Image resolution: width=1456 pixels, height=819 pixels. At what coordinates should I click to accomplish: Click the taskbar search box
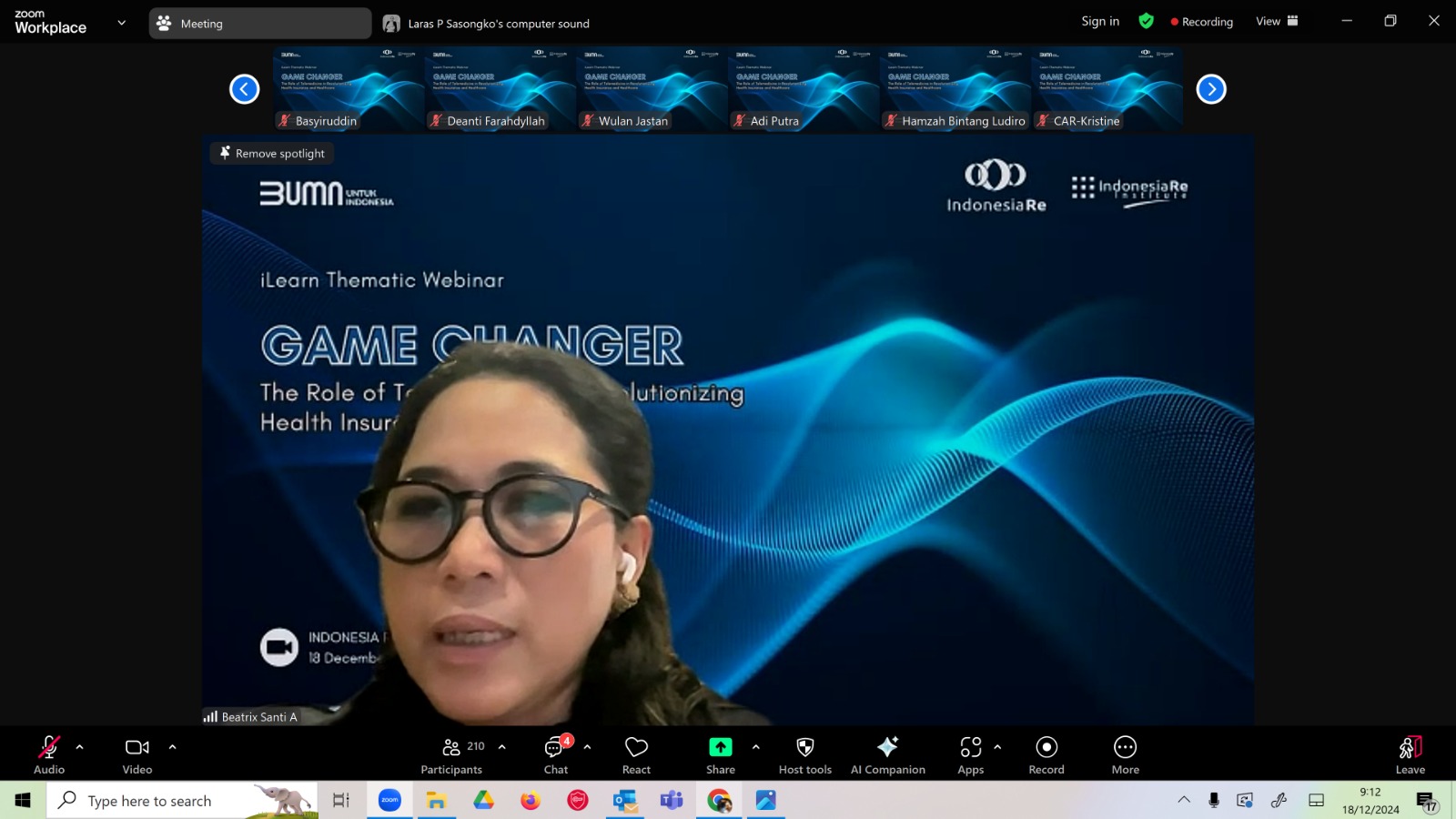182,801
